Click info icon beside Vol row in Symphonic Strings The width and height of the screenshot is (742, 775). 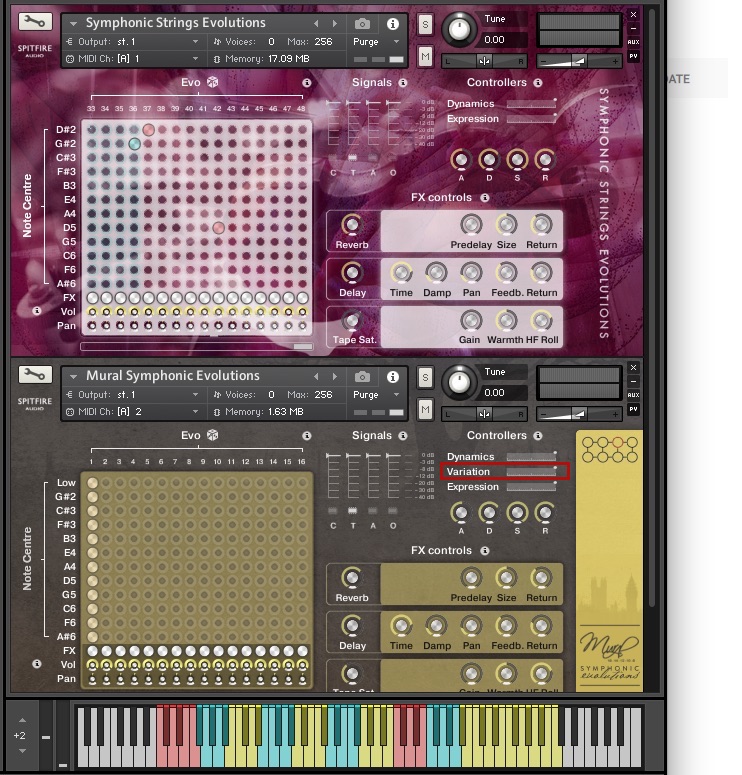coord(37,311)
